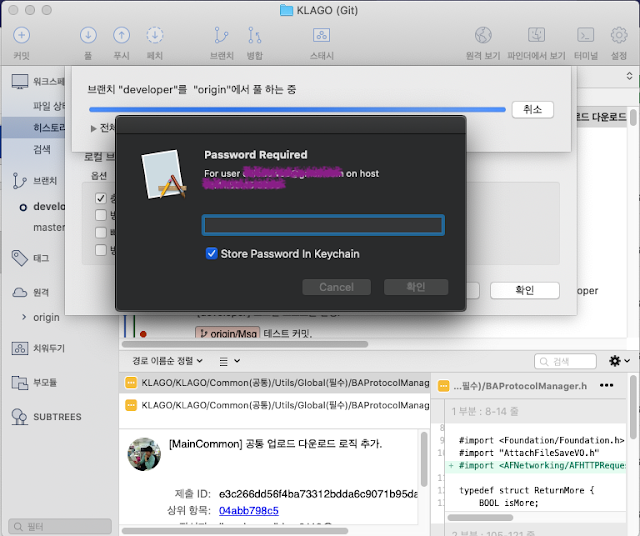Image resolution: width=640 pixels, height=536 pixels.
Task: Select 히스토리 in the sidebar
Action: [49, 128]
